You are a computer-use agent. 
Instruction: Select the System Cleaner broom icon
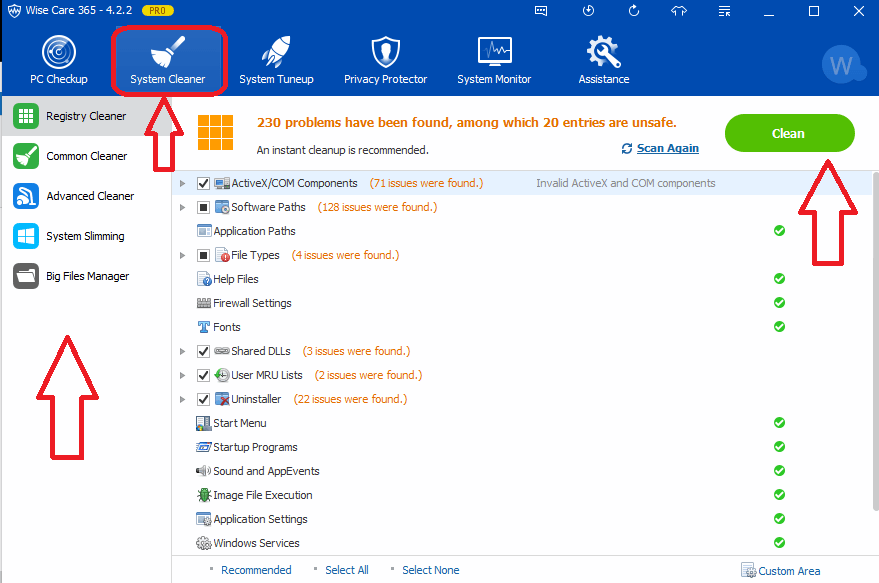pos(168,52)
